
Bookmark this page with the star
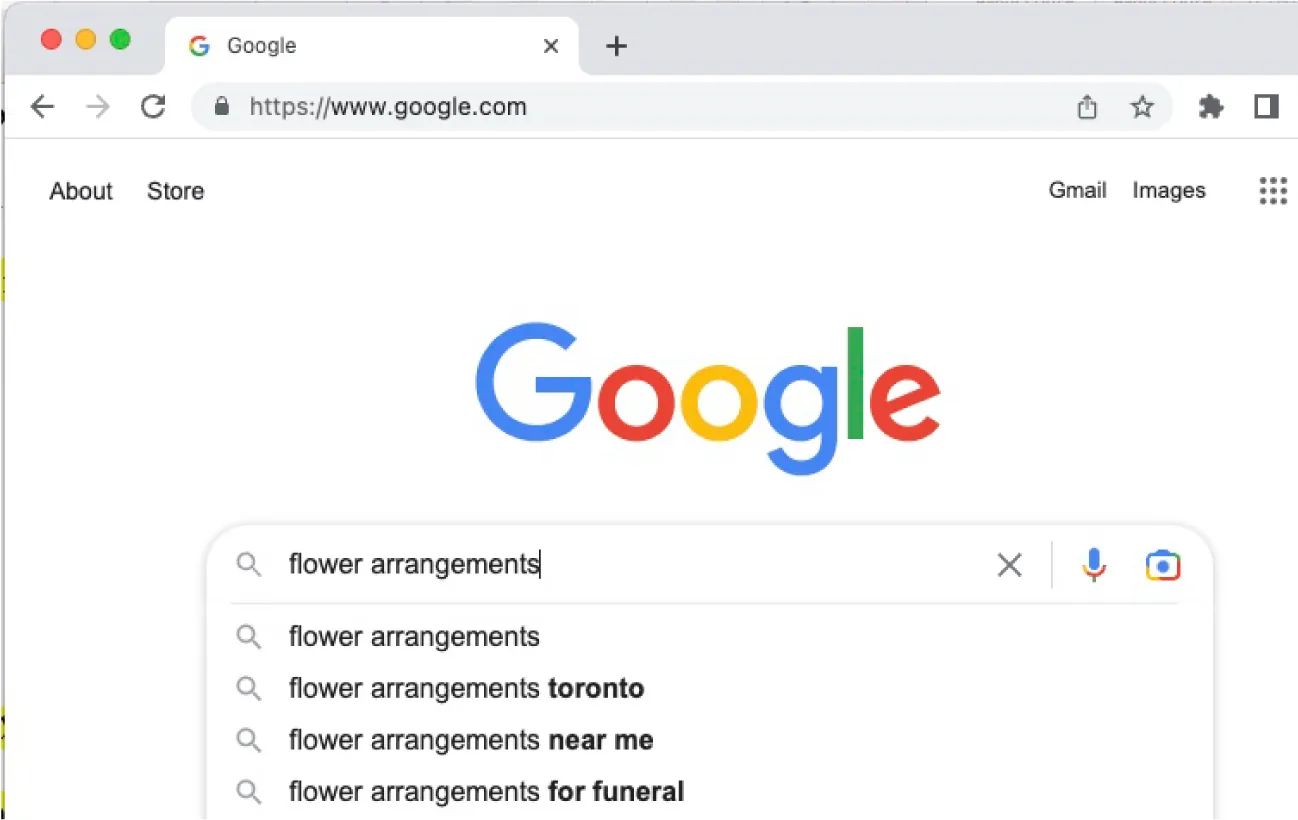point(1142,107)
